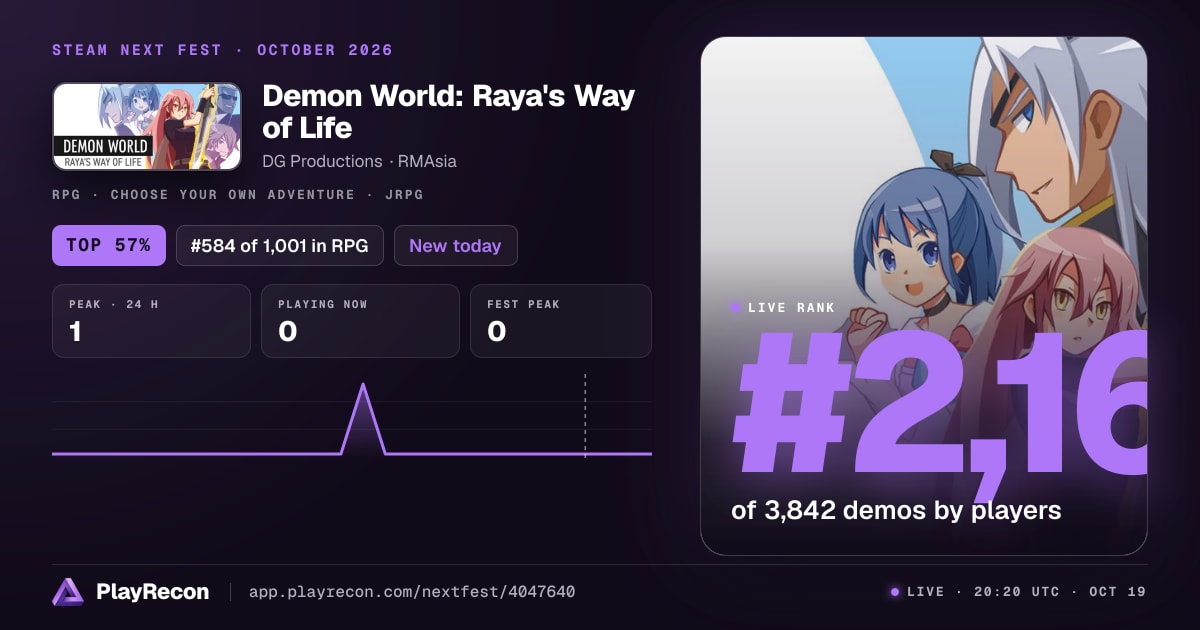Click the New today badge

[455, 245]
